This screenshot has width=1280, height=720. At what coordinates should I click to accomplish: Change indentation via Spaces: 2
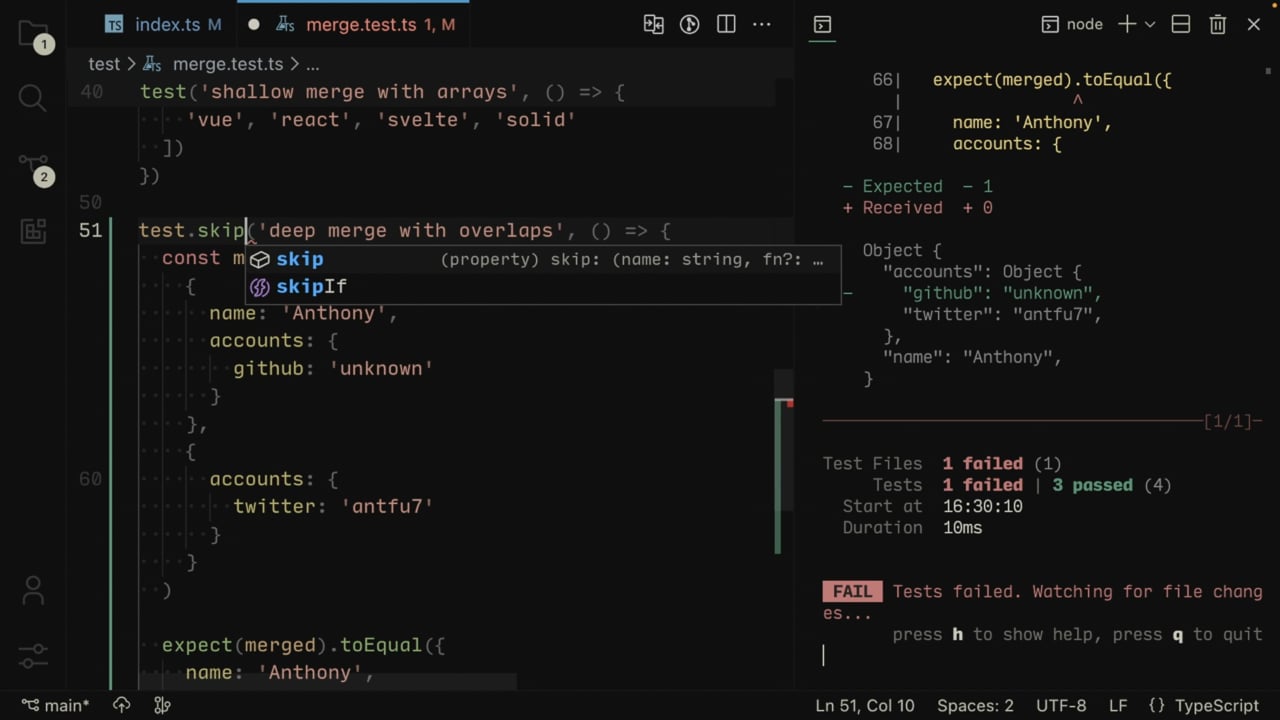[975, 705]
